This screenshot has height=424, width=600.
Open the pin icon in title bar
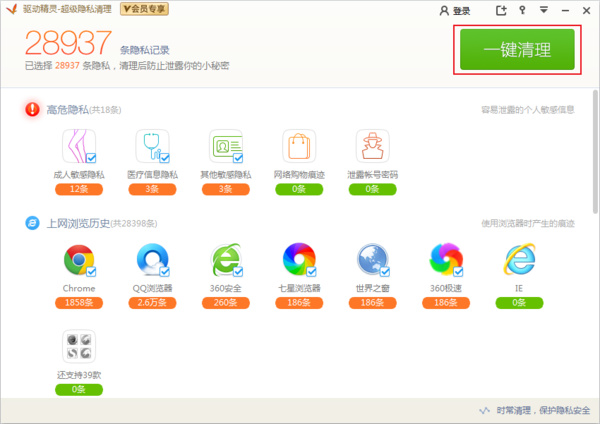(522, 10)
